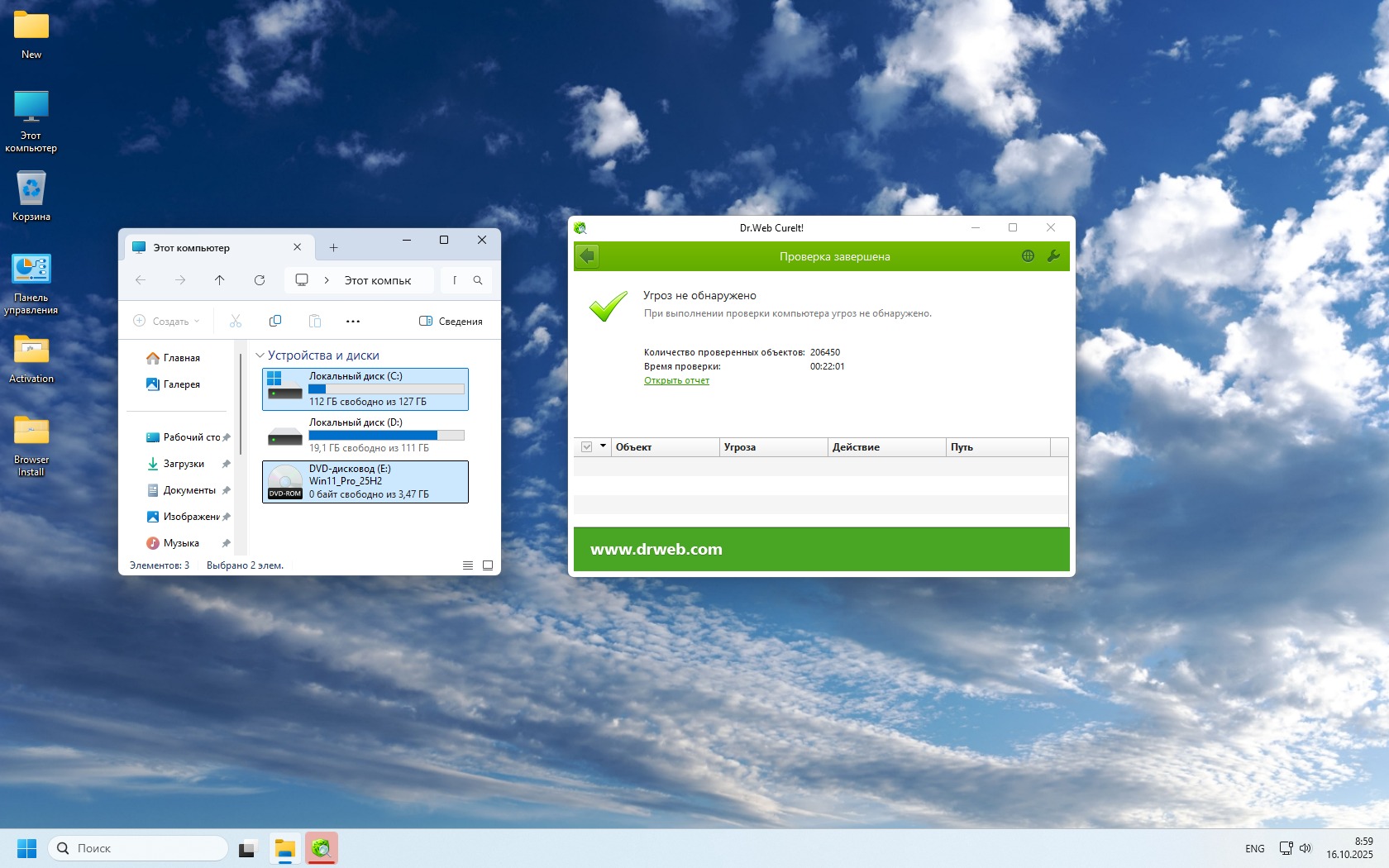Expand the Создать new item dropdown

[x=167, y=321]
